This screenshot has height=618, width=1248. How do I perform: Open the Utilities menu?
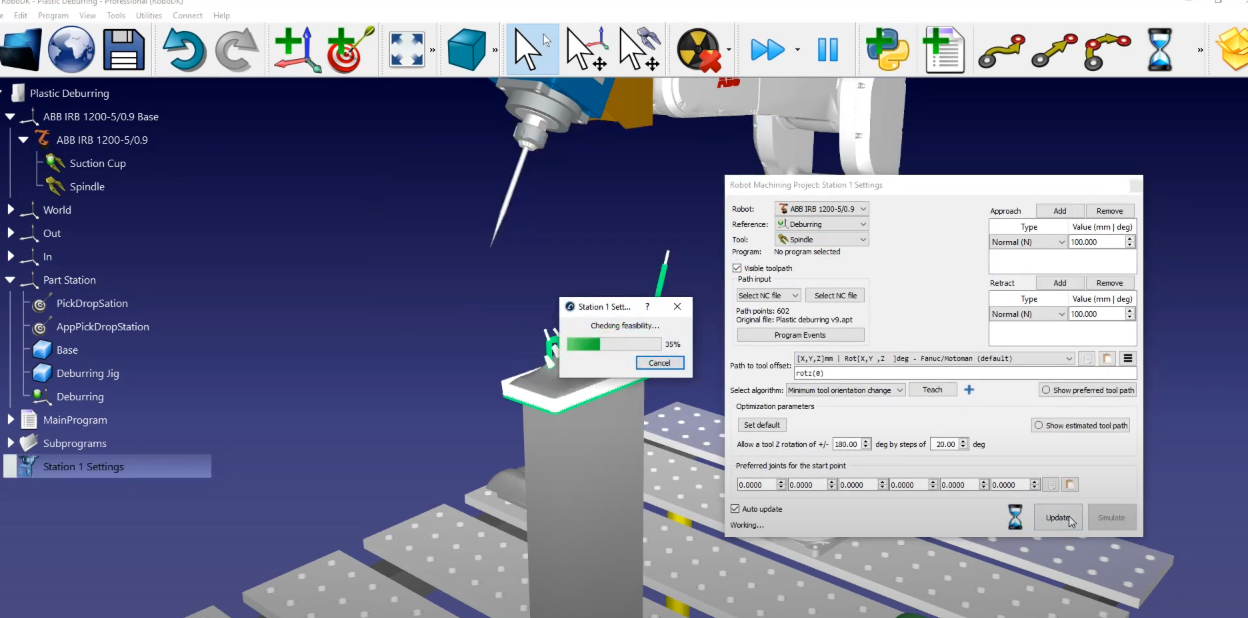point(148,16)
